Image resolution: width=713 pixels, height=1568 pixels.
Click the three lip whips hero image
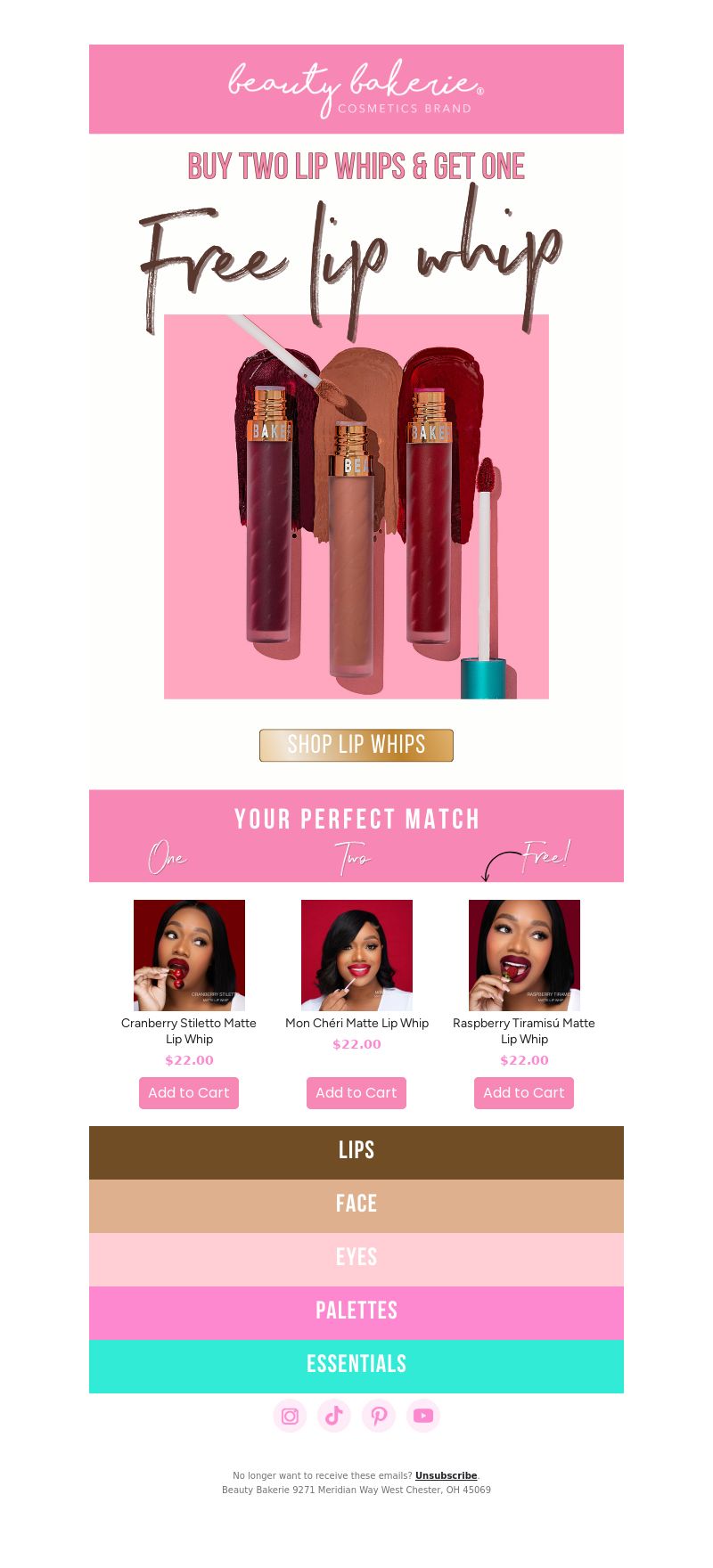(x=356, y=506)
